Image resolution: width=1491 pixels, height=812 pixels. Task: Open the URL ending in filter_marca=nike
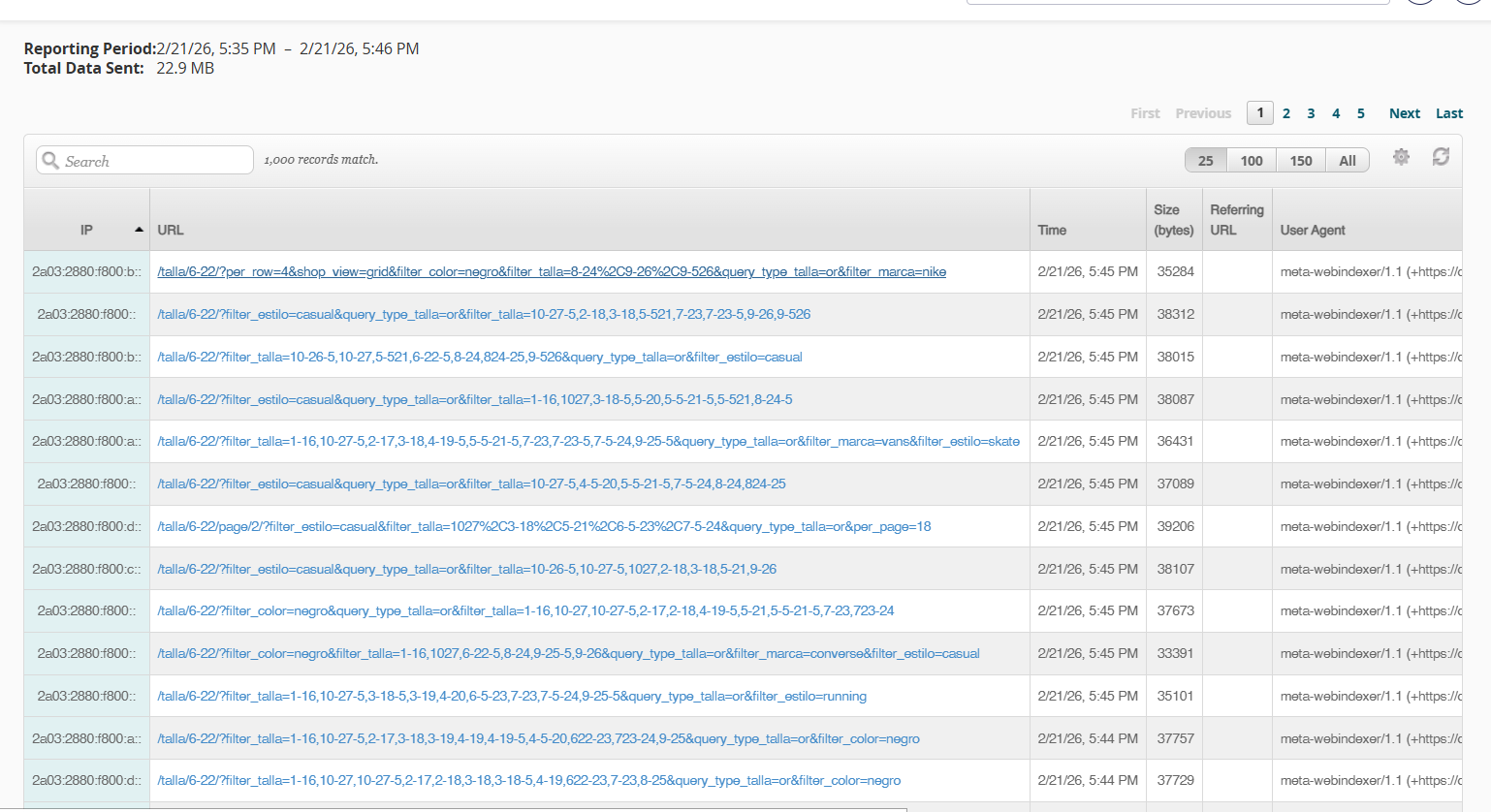tap(552, 272)
